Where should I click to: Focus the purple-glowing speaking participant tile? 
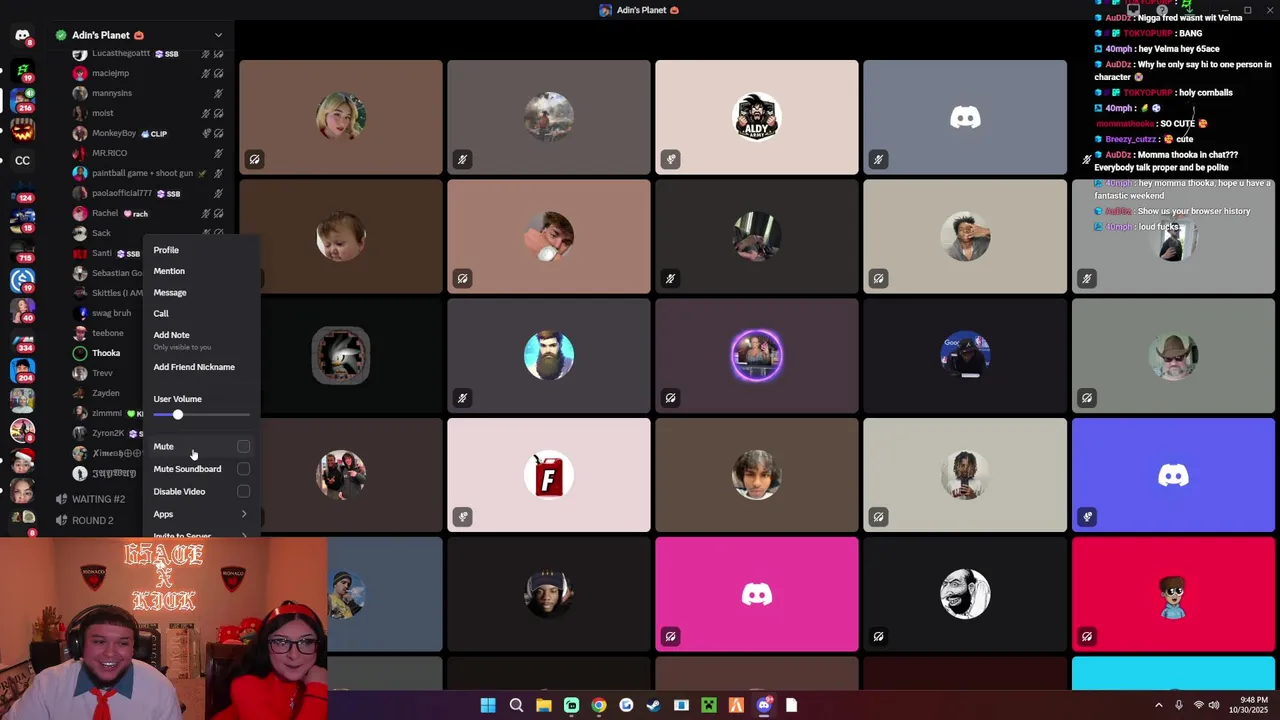tap(757, 356)
